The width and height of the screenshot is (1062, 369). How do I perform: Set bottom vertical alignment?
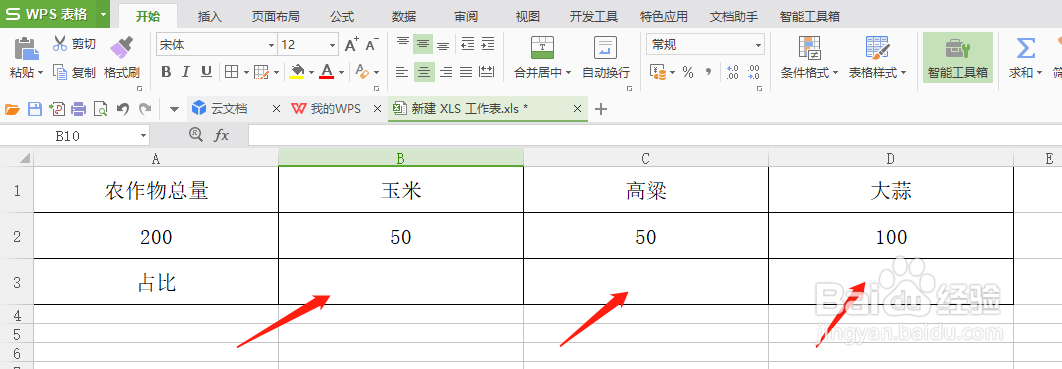click(x=444, y=45)
